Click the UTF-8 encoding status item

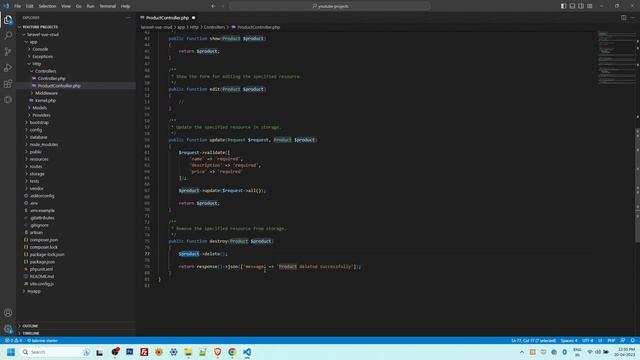point(587,340)
